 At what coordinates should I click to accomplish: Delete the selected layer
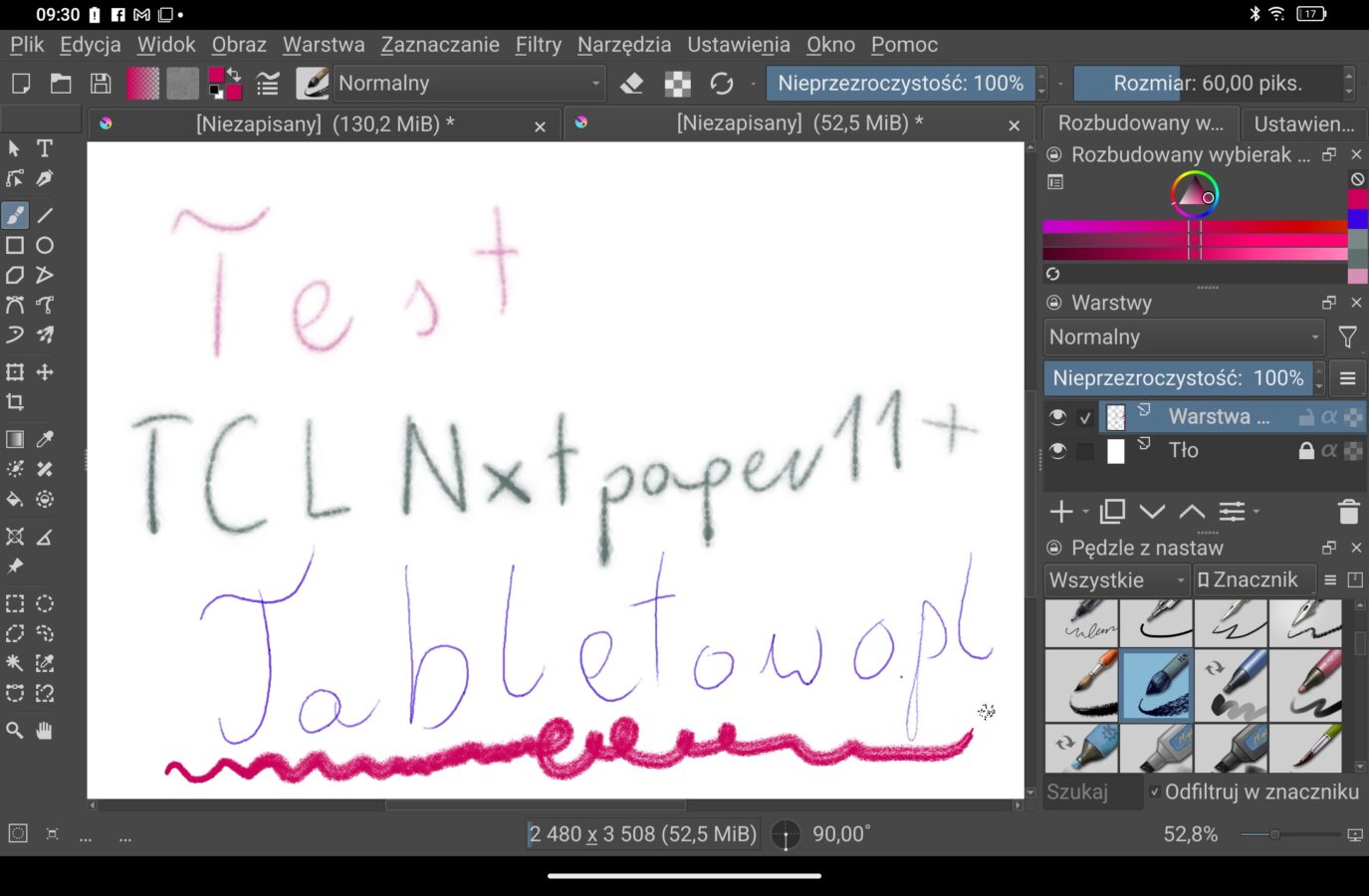point(1349,512)
